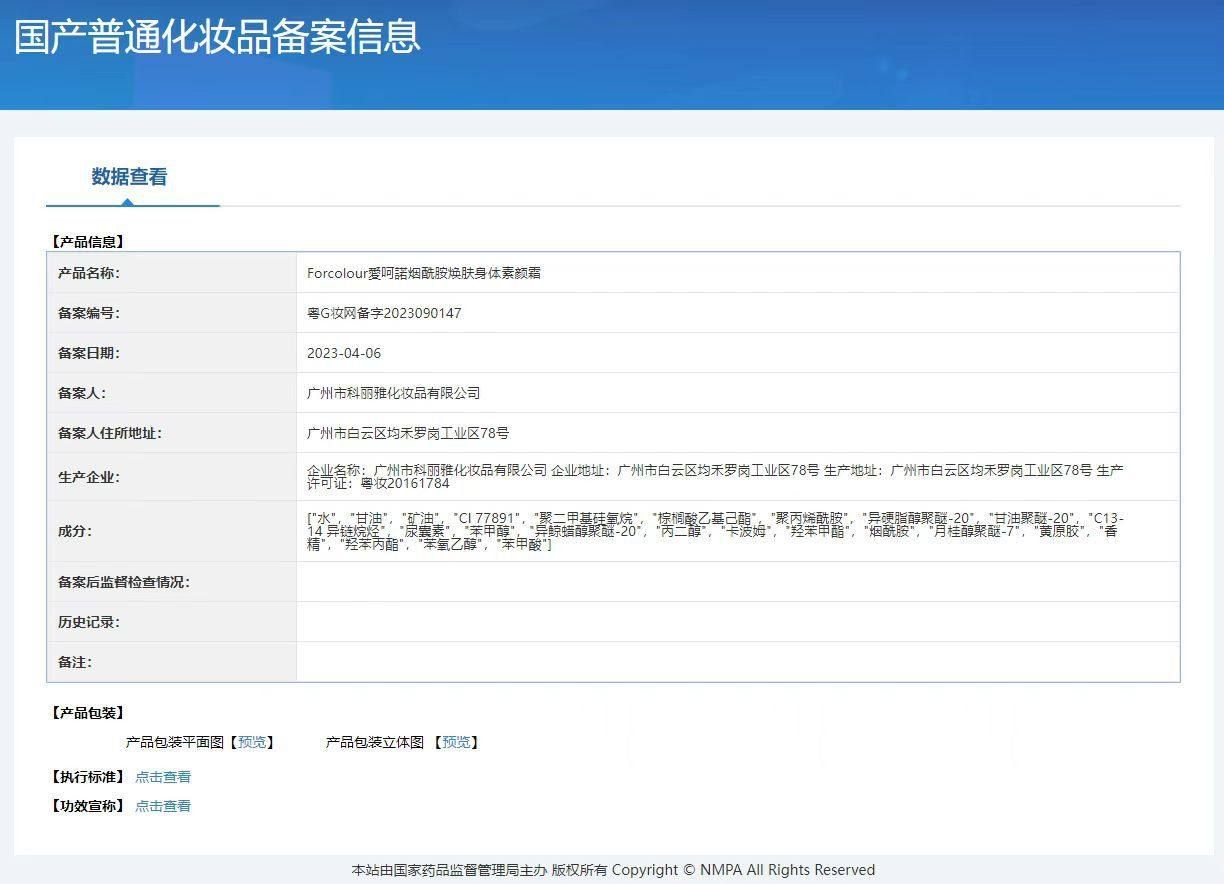The height and width of the screenshot is (884, 1224).
Task: Click the 备案人 label cell
Action: pos(172,393)
